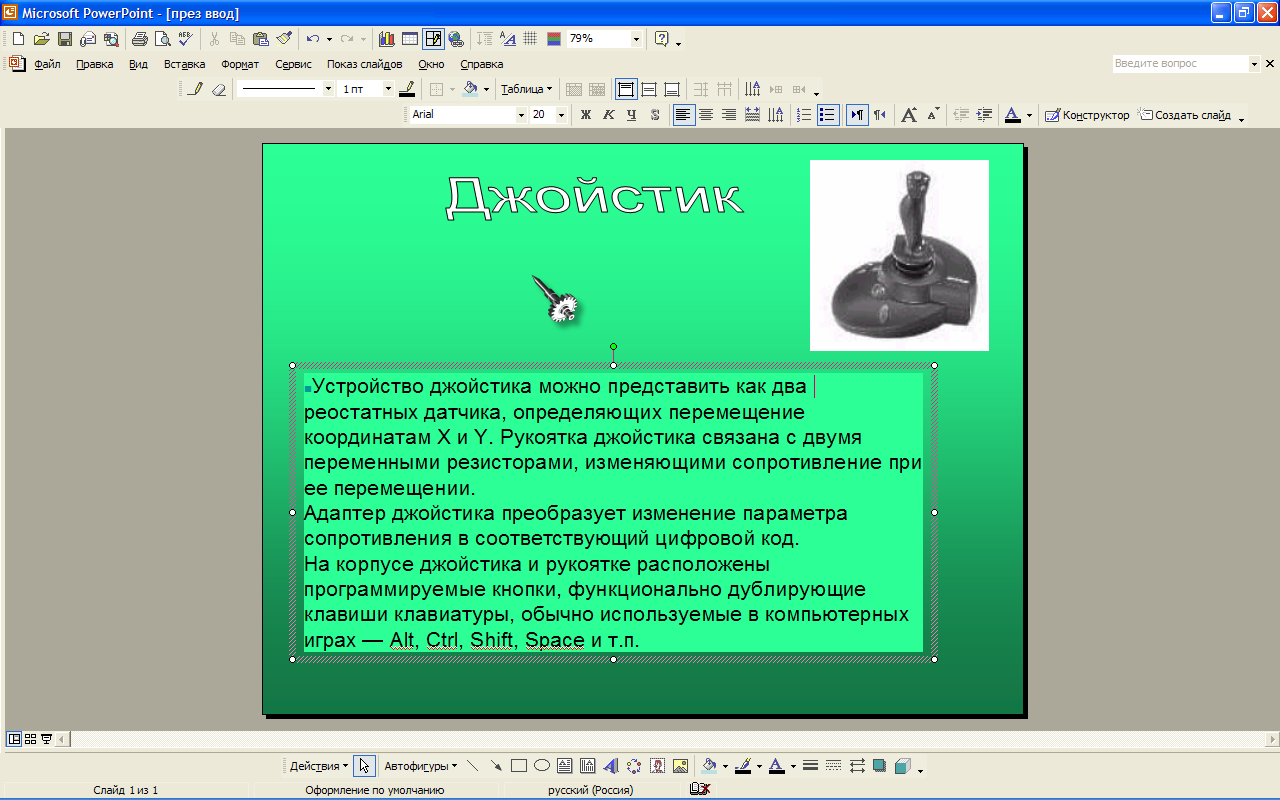Open the 1 пт line weight dropdown

point(389,89)
